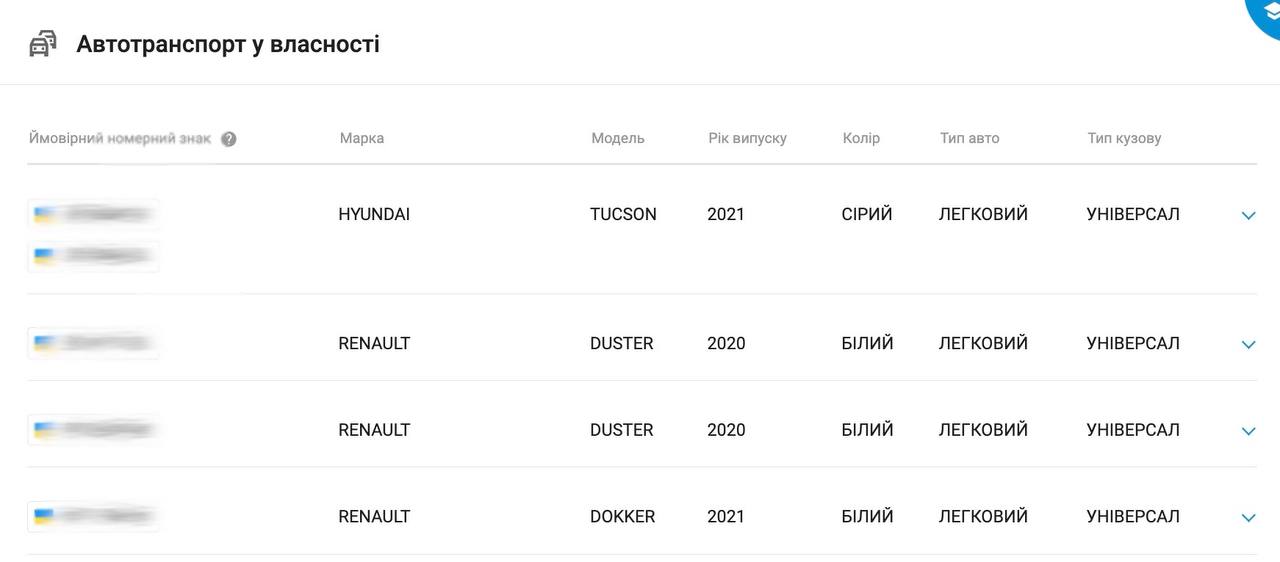Screen dimensions: 1280x562
Task: Click the blue round layers button
Action: pyautogui.click(x=1267, y=10)
